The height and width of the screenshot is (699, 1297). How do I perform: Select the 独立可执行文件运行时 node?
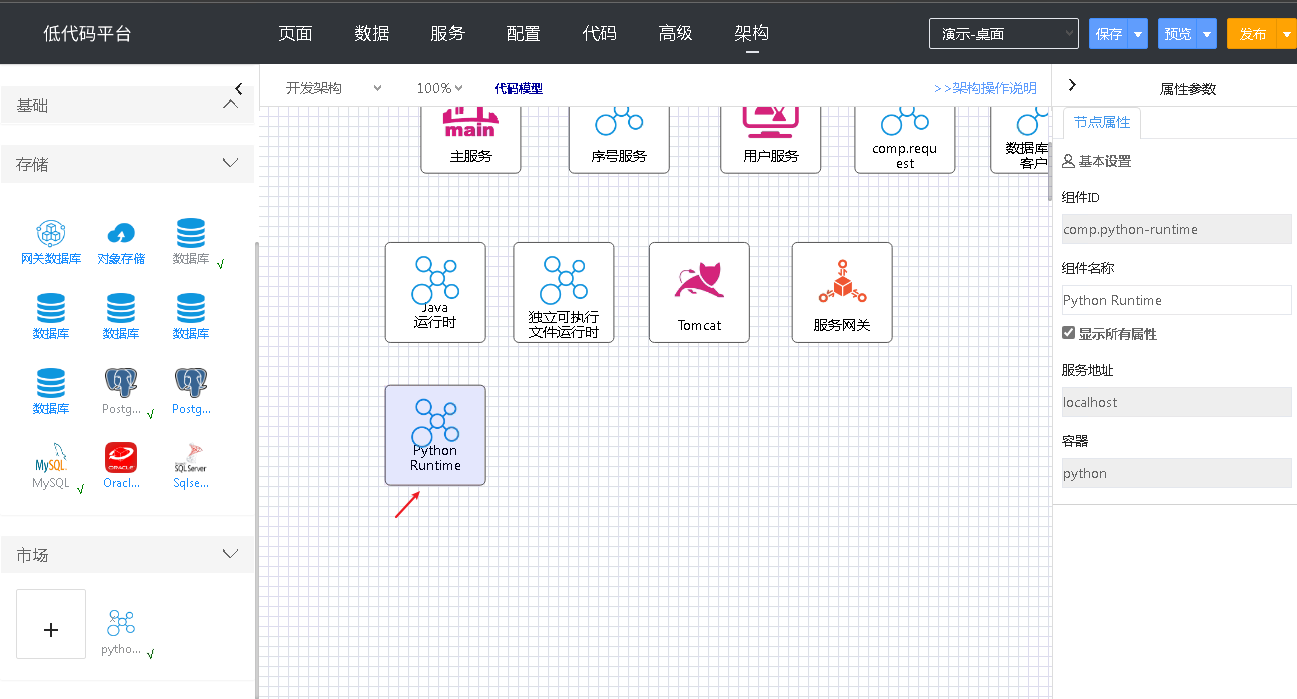[x=564, y=292]
